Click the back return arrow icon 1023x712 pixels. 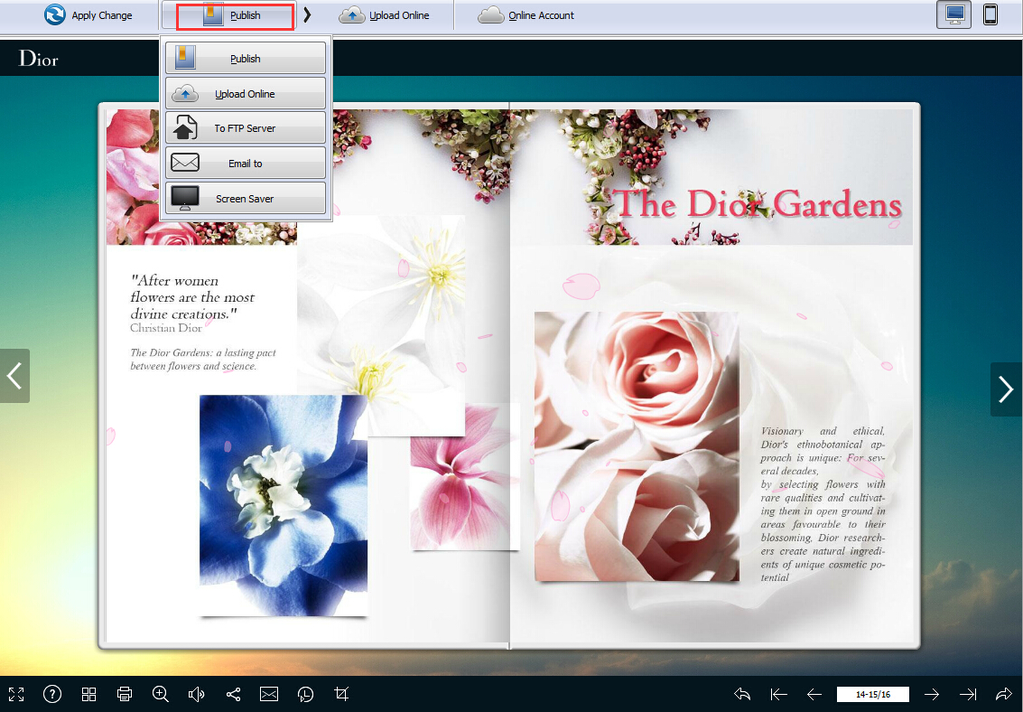[742, 694]
